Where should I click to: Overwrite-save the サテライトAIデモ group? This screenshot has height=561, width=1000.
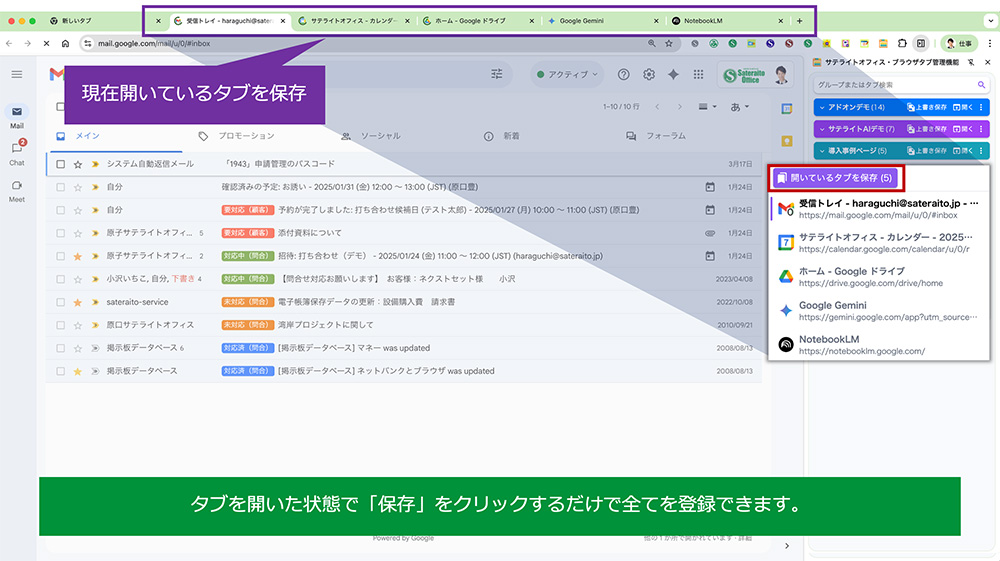point(927,129)
